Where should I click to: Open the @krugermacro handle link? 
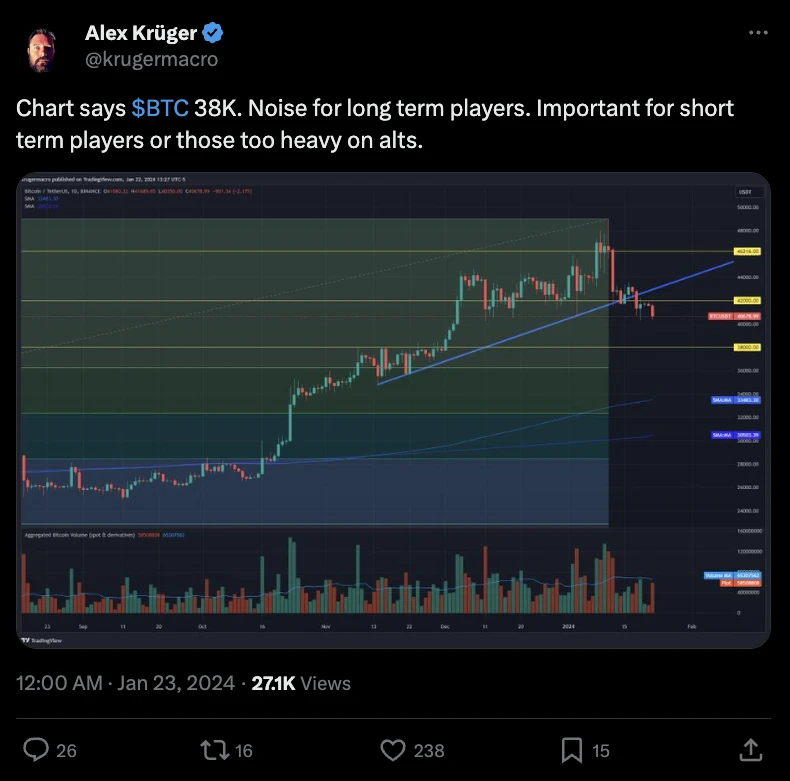(x=151, y=59)
